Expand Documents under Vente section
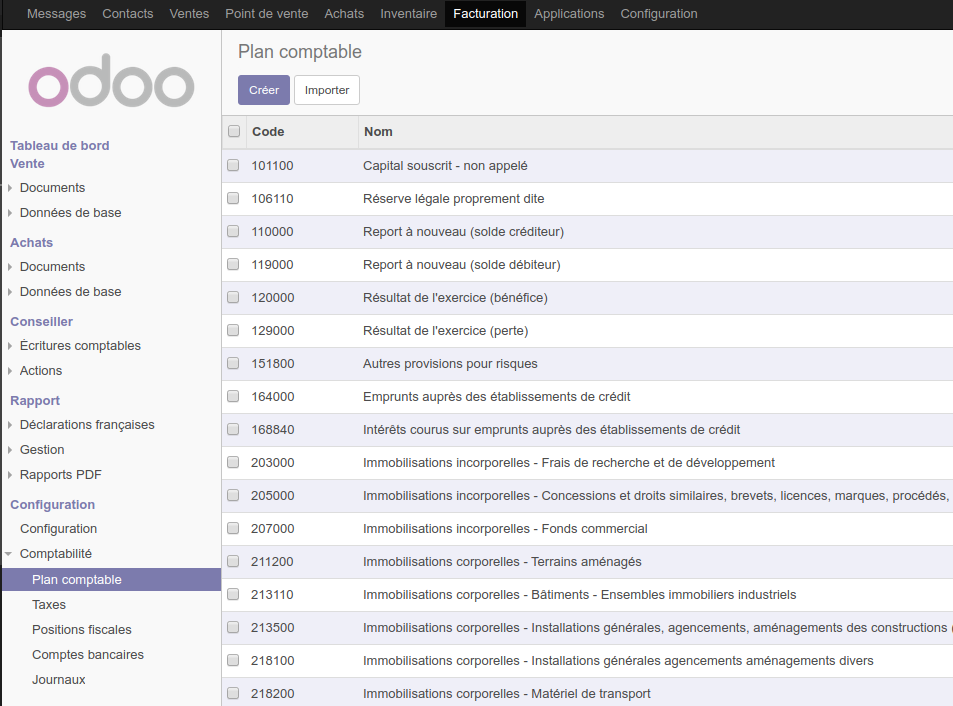 click(x=52, y=188)
